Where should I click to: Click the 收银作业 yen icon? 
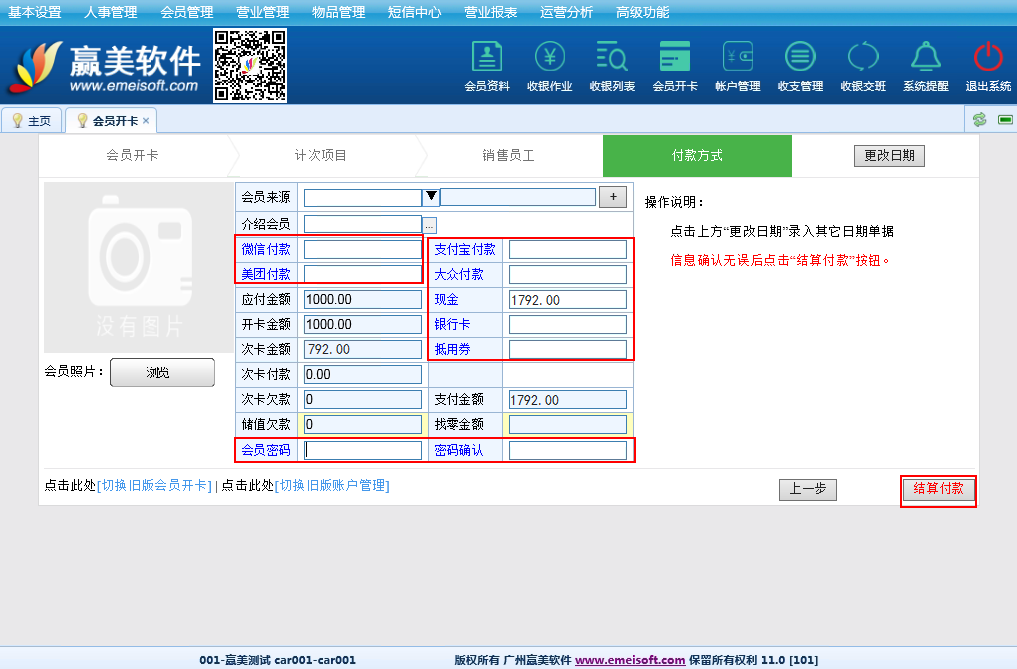pos(550,57)
